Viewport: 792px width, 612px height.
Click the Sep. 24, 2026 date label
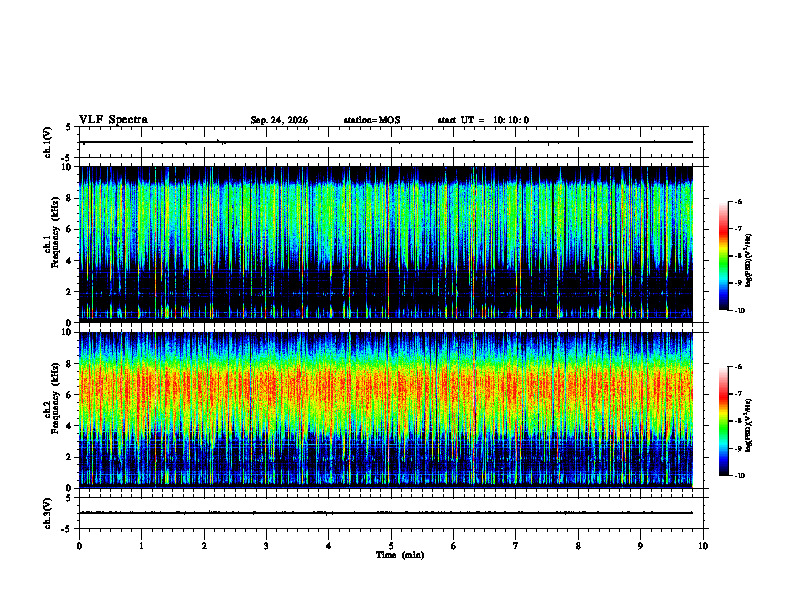[279, 120]
